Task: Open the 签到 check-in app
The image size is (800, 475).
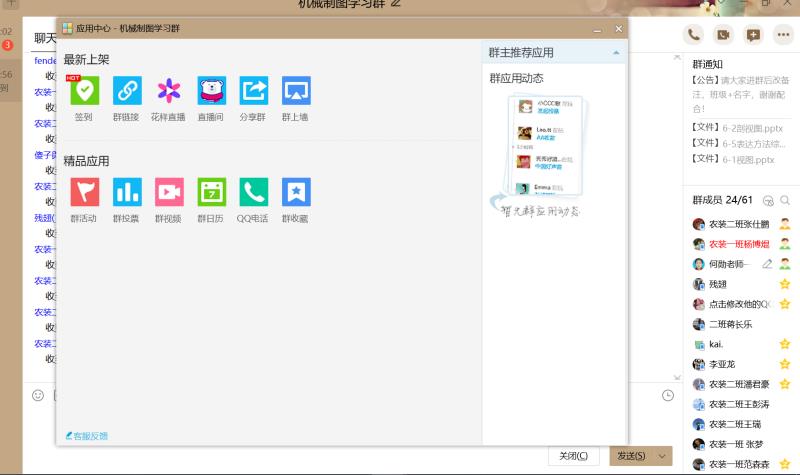Action: pos(85,92)
